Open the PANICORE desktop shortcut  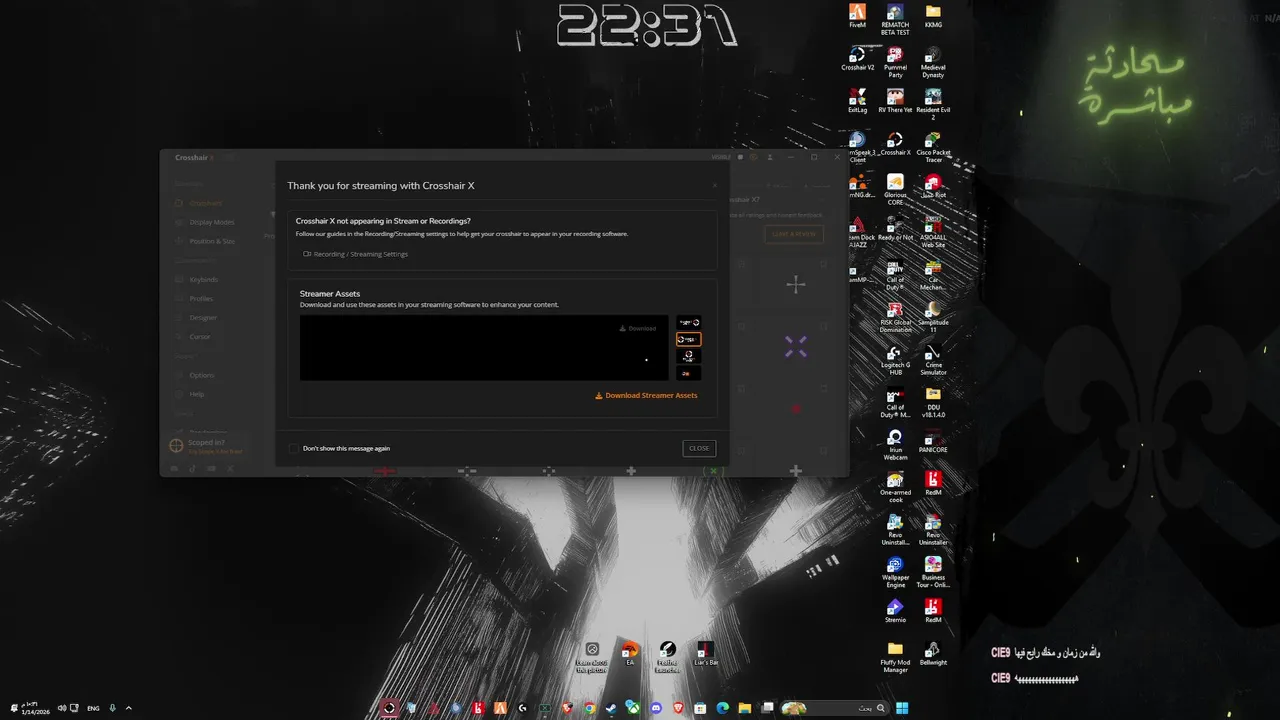[933, 442]
